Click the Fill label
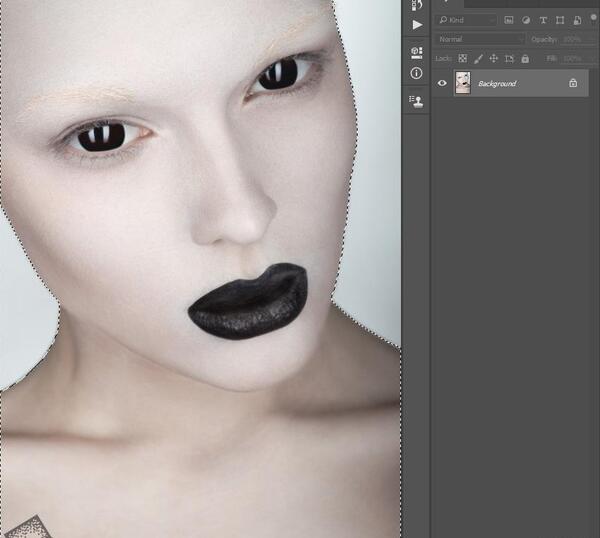Image resolution: width=600 pixels, height=538 pixels. [x=551, y=59]
